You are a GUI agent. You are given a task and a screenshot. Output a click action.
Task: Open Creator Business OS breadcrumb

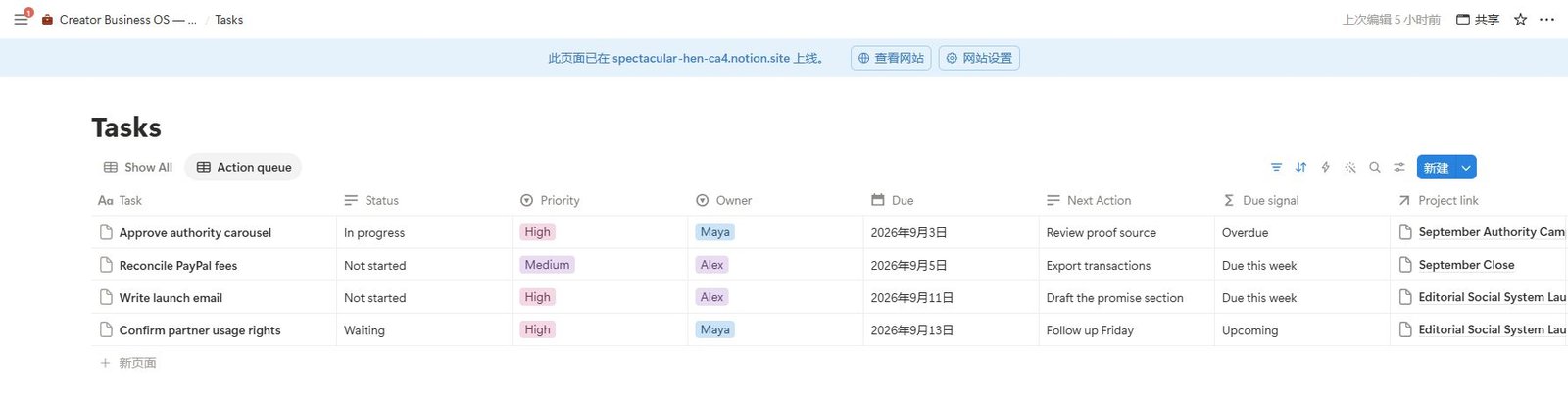pyautogui.click(x=127, y=20)
